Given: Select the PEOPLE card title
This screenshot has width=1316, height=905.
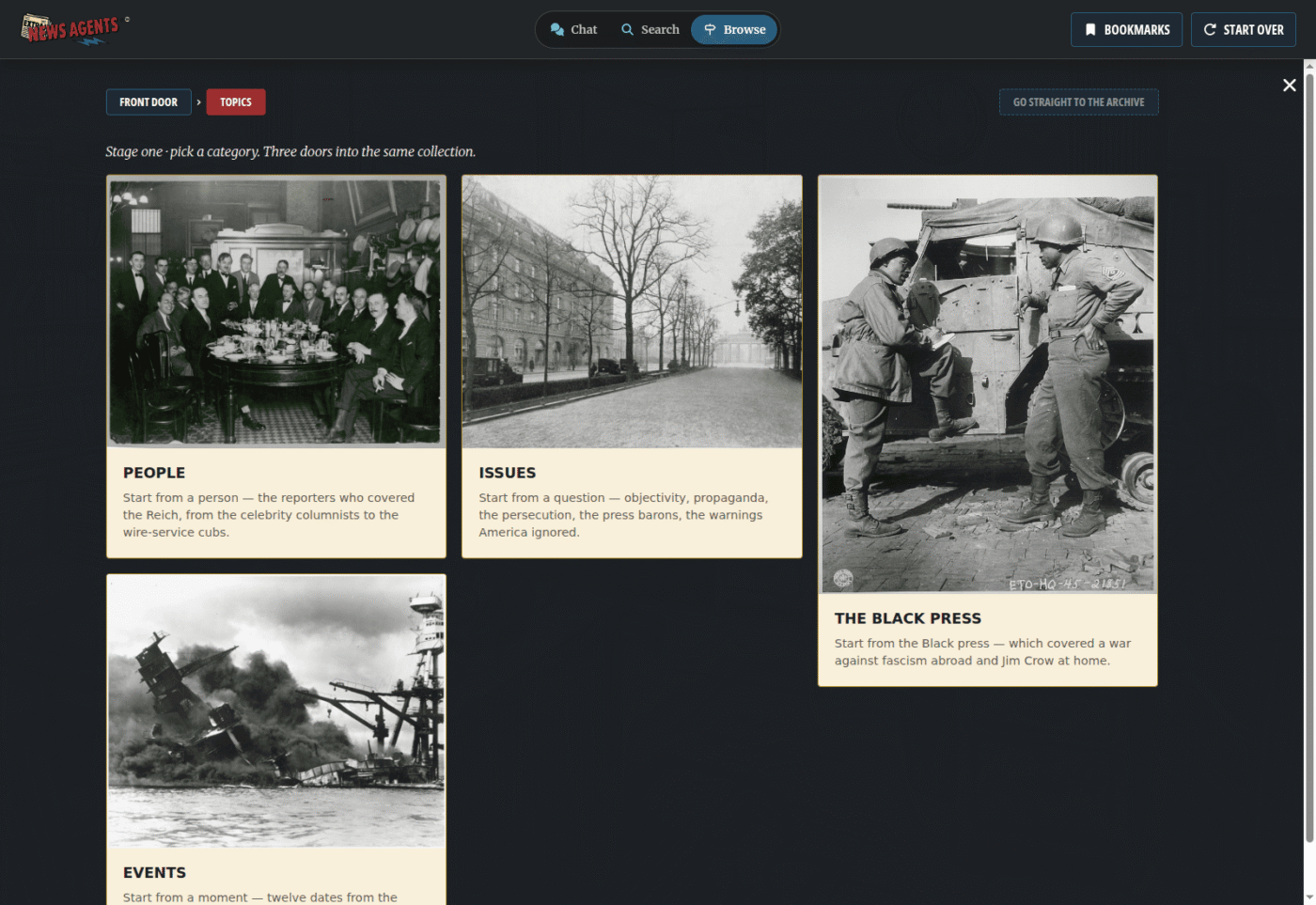Looking at the screenshot, I should pyautogui.click(x=154, y=473).
